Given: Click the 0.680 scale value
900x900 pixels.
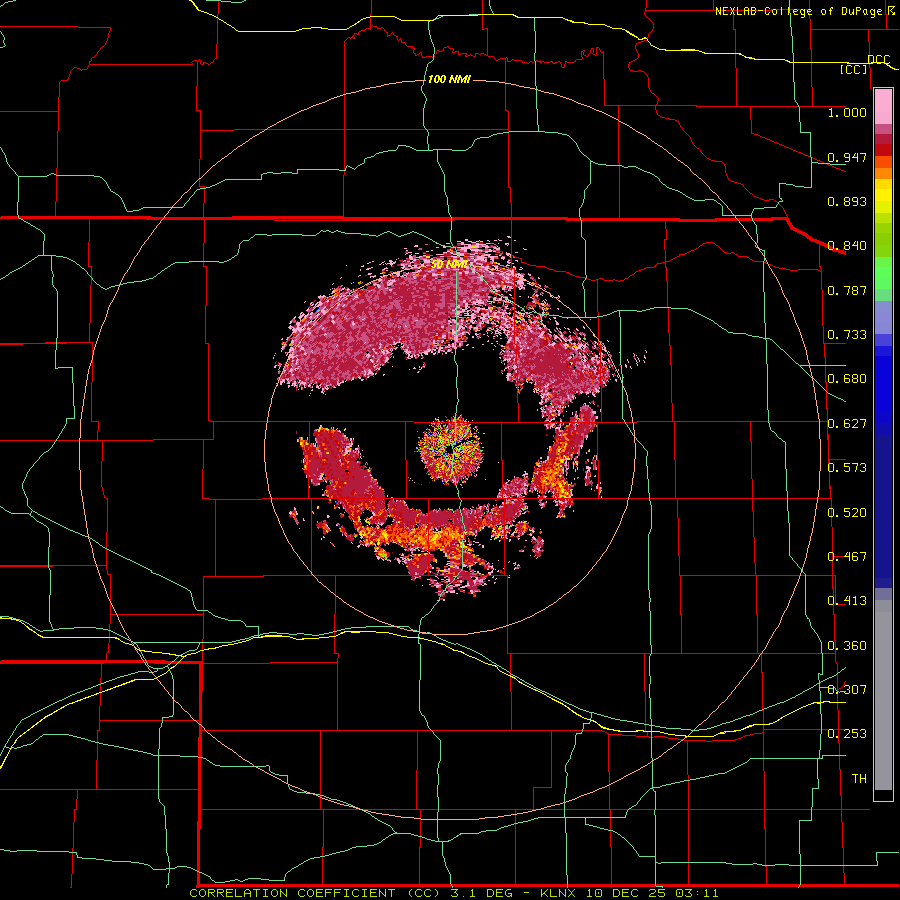Looking at the screenshot, I should (x=847, y=379).
